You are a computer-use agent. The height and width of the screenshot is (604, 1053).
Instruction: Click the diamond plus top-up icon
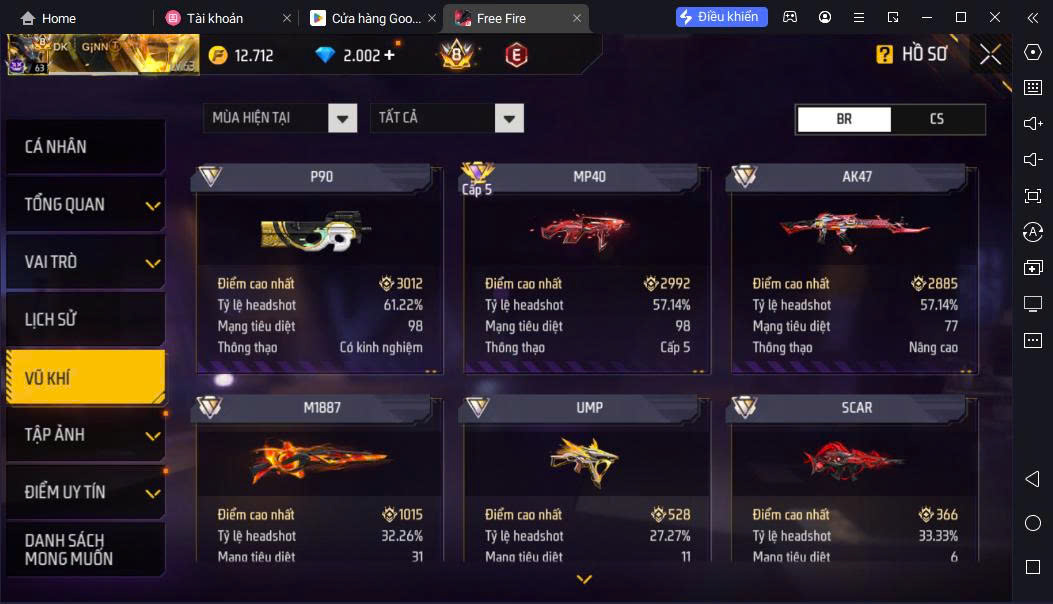[x=390, y=55]
